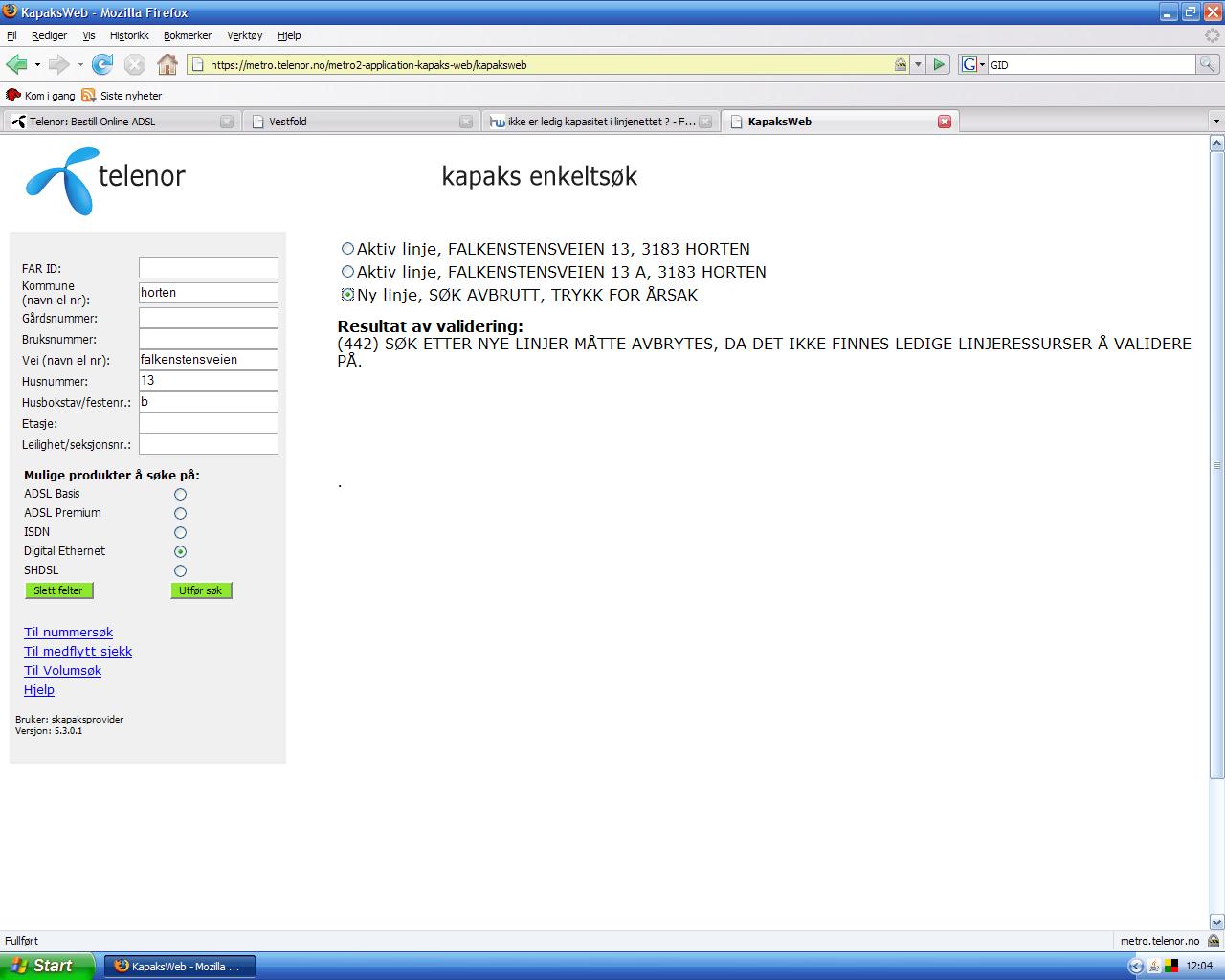Click the Utfør søk button
This screenshot has height=980, width=1225.
pyautogui.click(x=200, y=590)
